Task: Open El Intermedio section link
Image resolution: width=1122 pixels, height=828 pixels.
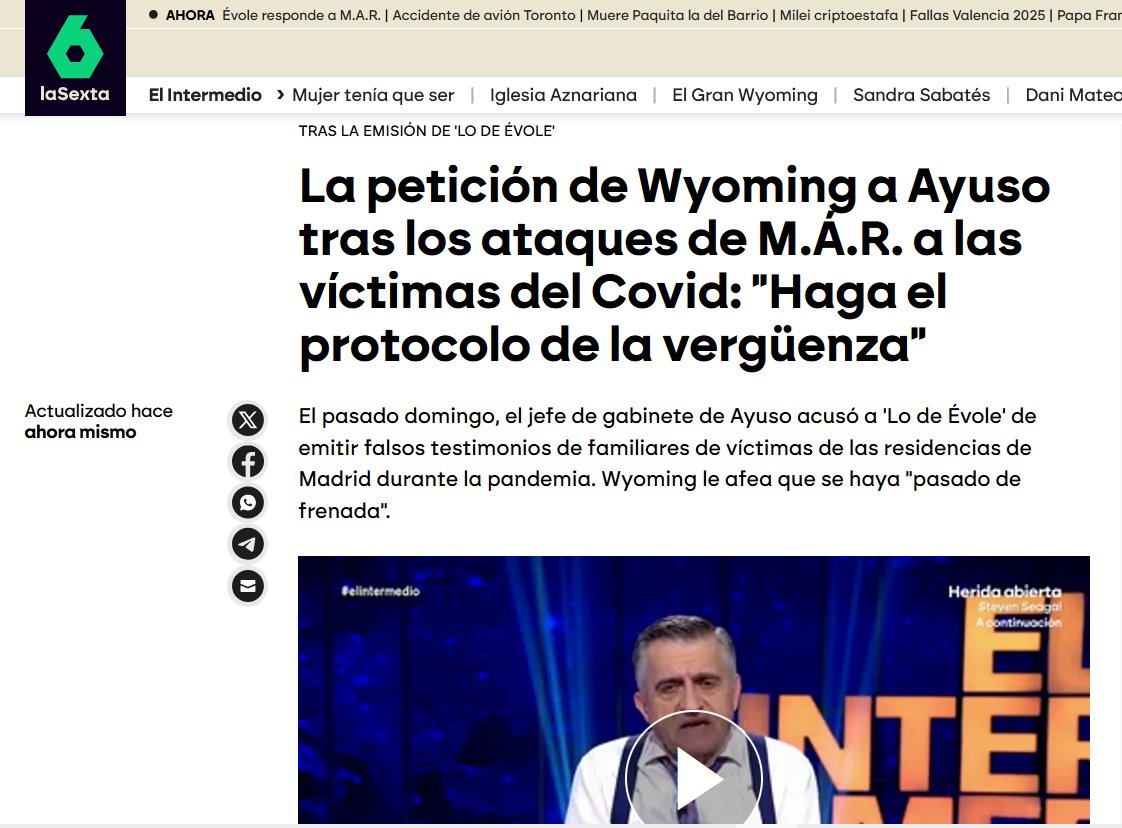Action: (x=205, y=95)
